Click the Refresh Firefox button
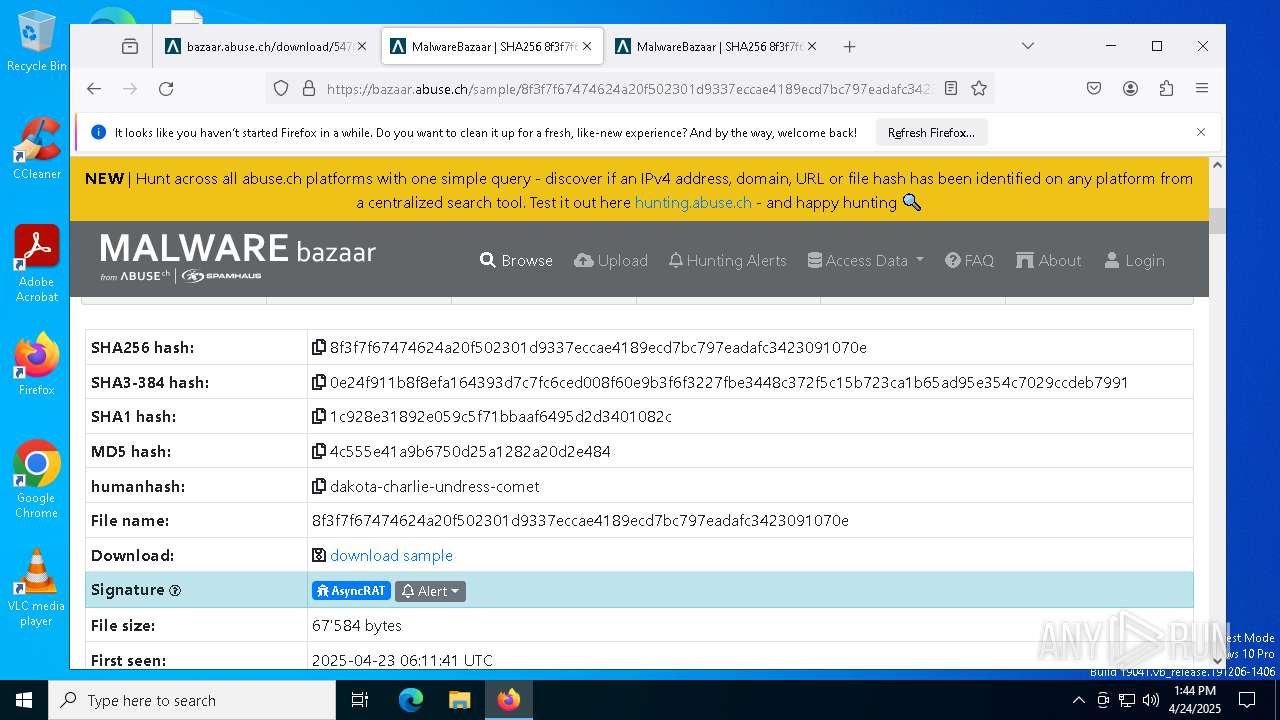Screen dimensions: 1280x720 click(931, 132)
